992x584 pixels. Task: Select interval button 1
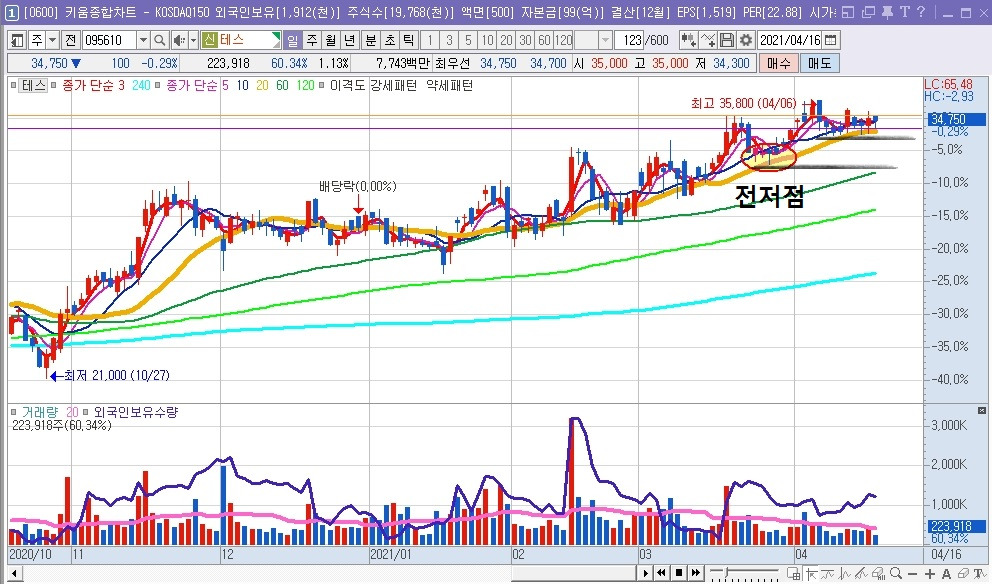coord(430,40)
